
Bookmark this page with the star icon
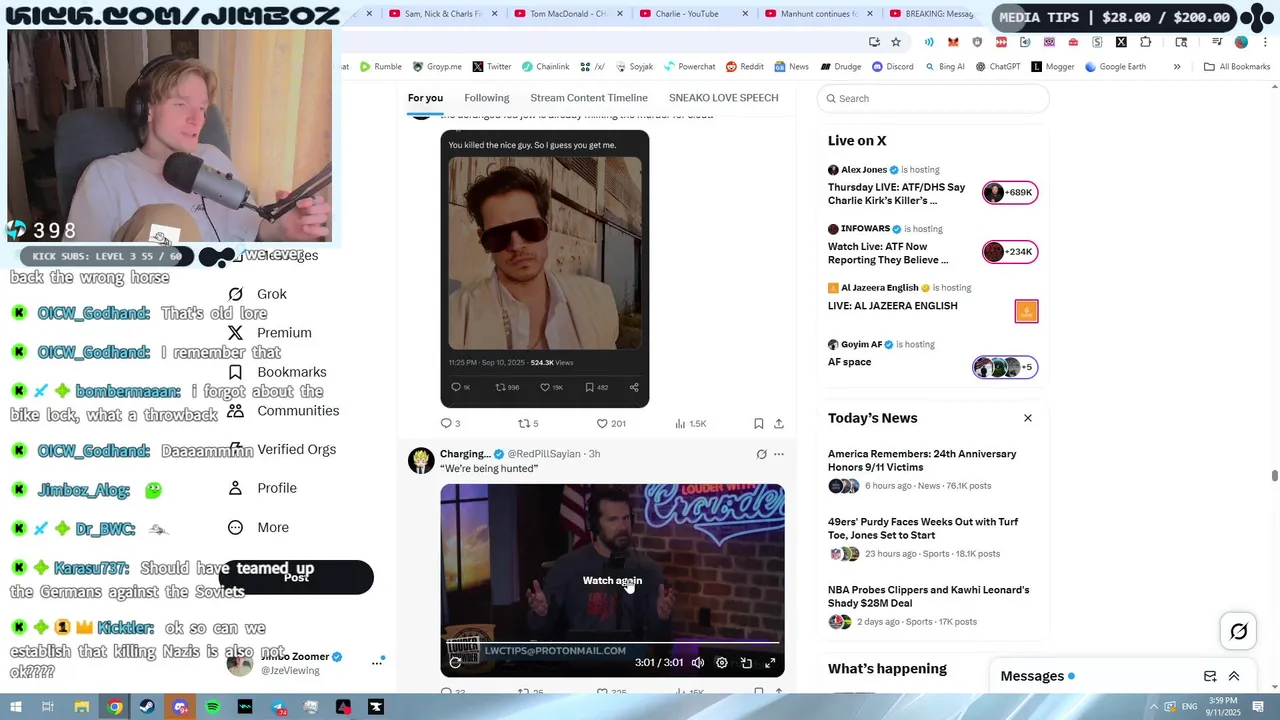click(896, 42)
